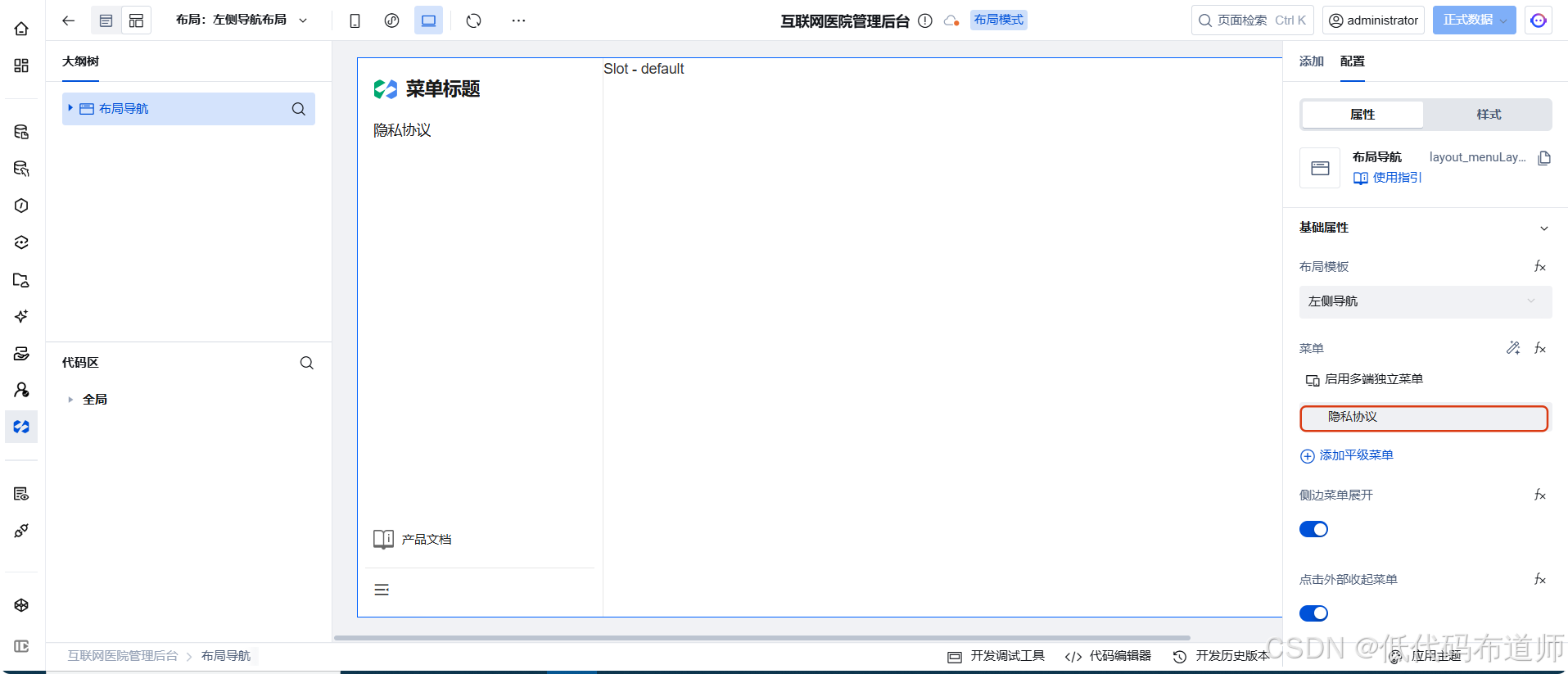This screenshot has height=674, width=1568.
Task: Open the AI sparkle icon in sidebar
Action: pyautogui.click(x=21, y=316)
